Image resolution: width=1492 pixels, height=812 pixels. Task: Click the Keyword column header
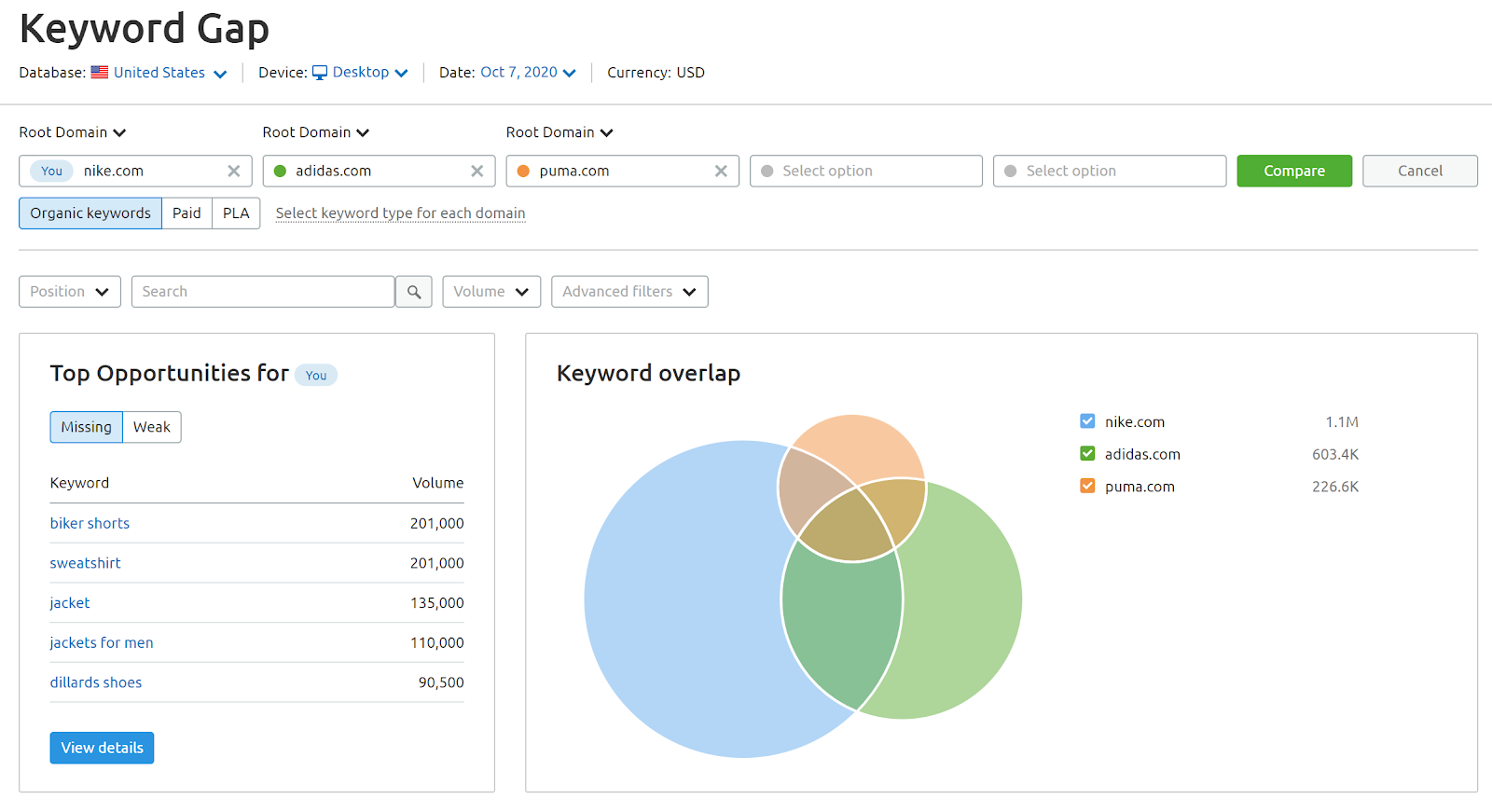[x=79, y=483]
